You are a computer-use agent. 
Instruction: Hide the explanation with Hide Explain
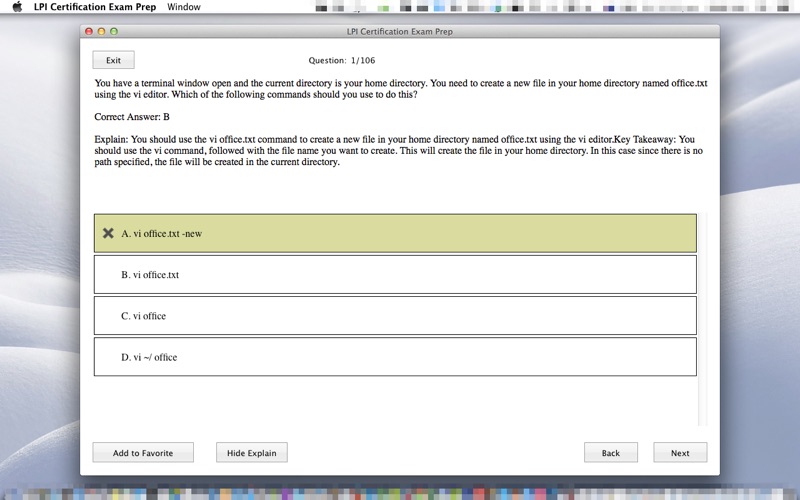coord(252,453)
